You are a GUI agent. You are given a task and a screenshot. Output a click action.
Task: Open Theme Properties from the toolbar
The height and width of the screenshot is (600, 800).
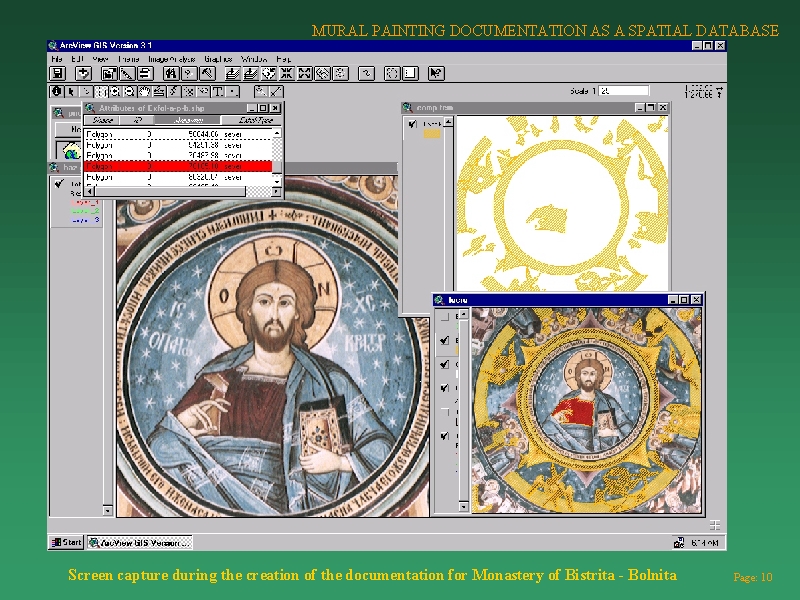tap(108, 74)
